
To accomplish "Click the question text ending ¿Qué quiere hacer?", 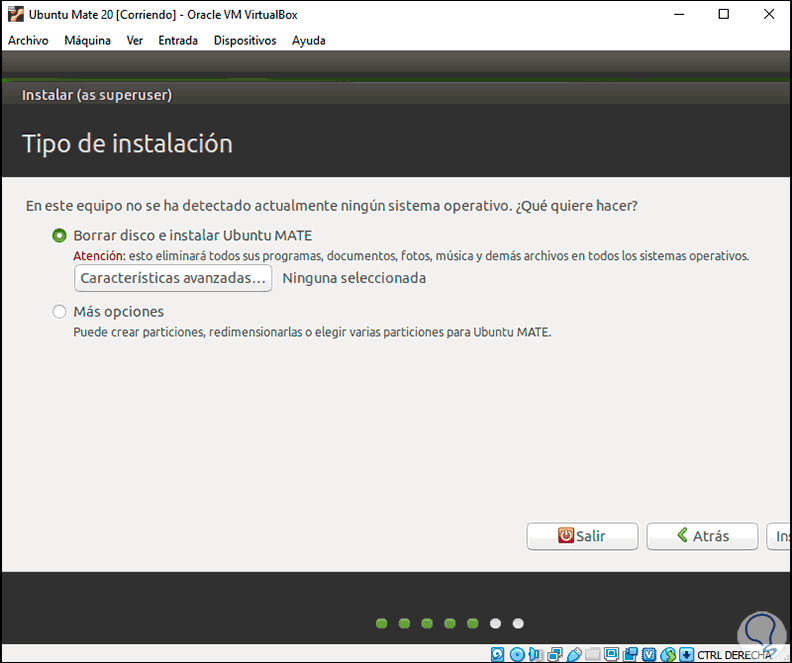I will click(x=332, y=206).
